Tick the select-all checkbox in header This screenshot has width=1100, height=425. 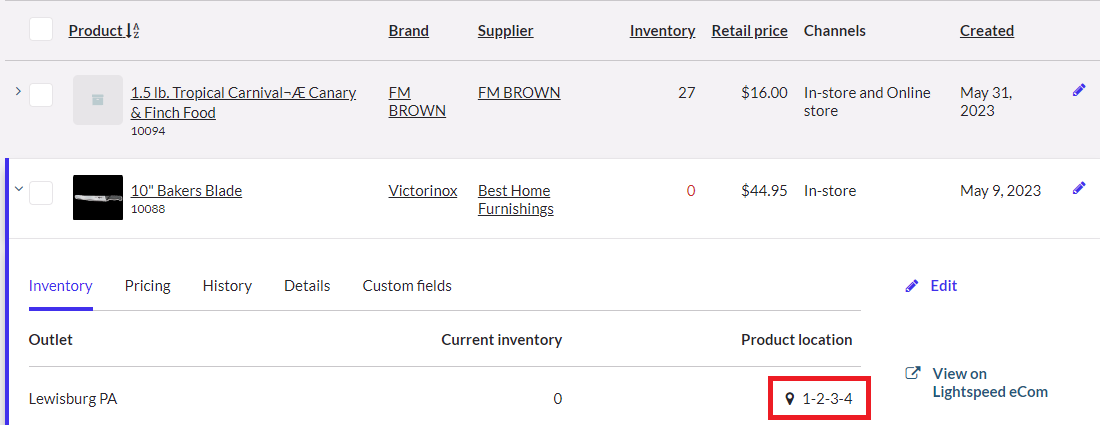41,29
